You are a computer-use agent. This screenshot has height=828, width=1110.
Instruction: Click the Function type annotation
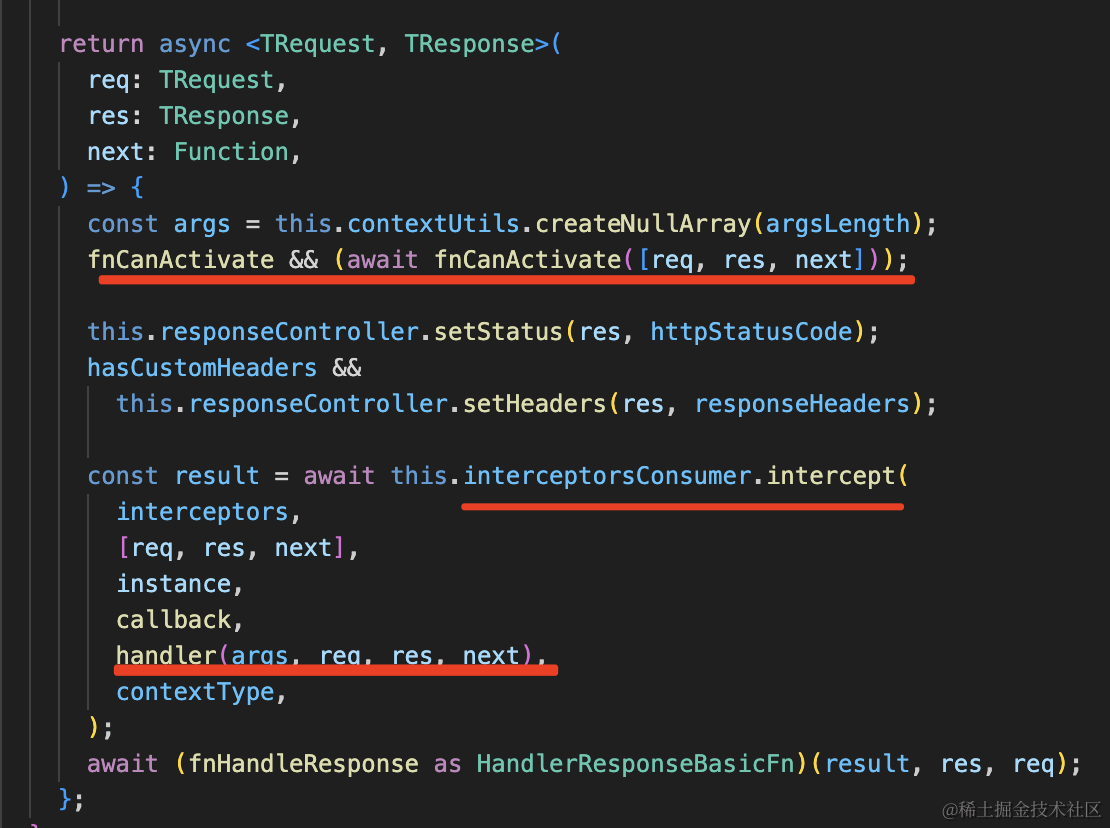click(231, 152)
